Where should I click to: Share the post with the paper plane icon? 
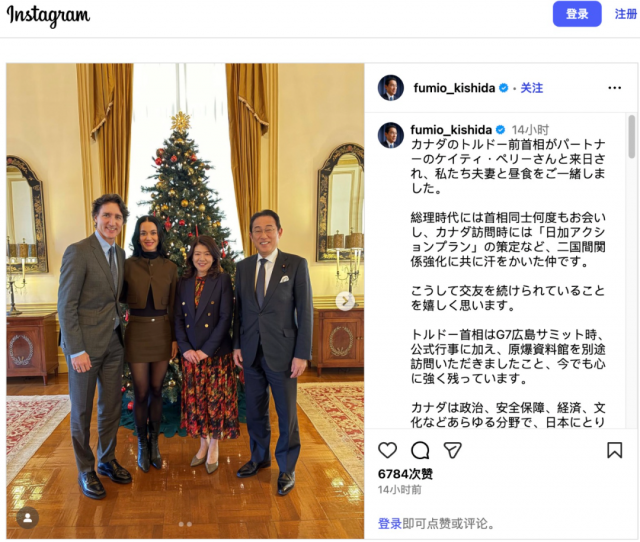click(x=452, y=451)
